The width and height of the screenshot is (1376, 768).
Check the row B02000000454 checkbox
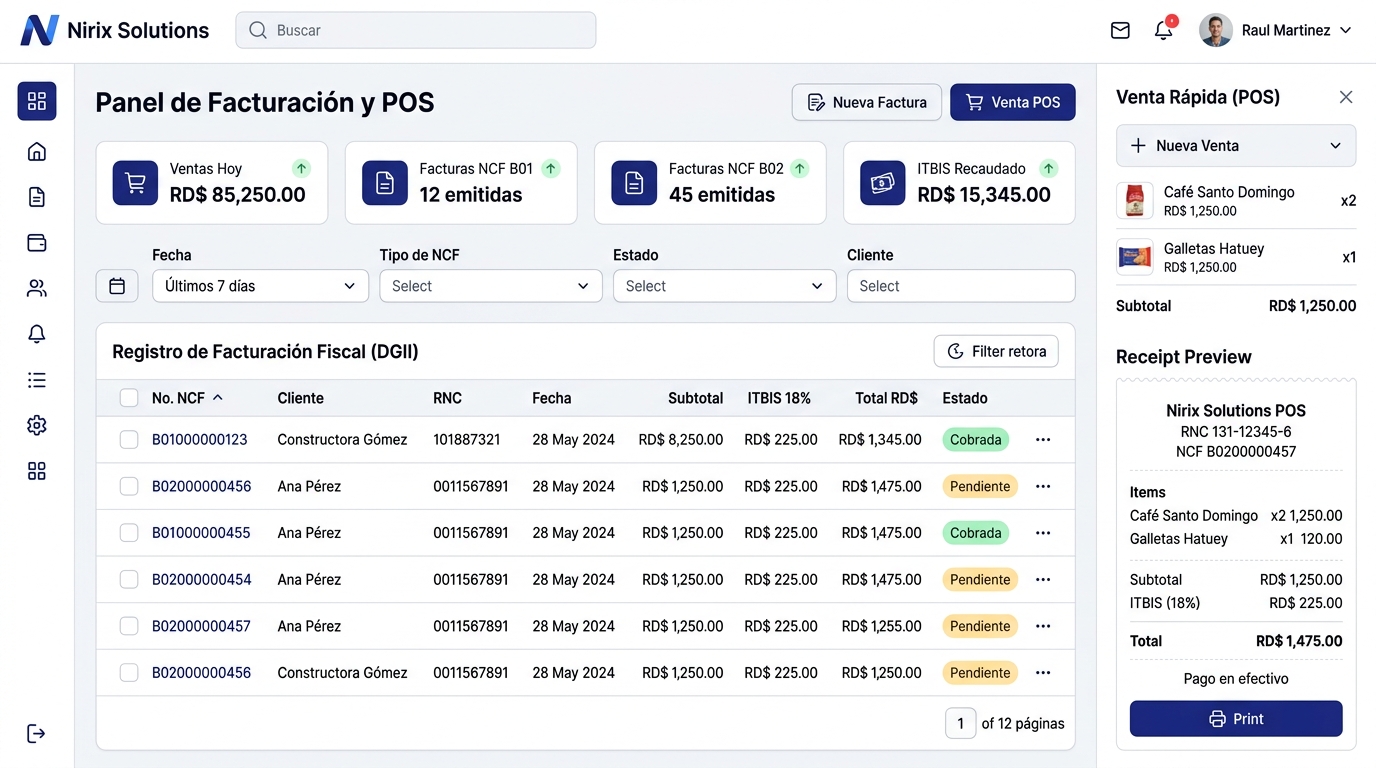(129, 580)
